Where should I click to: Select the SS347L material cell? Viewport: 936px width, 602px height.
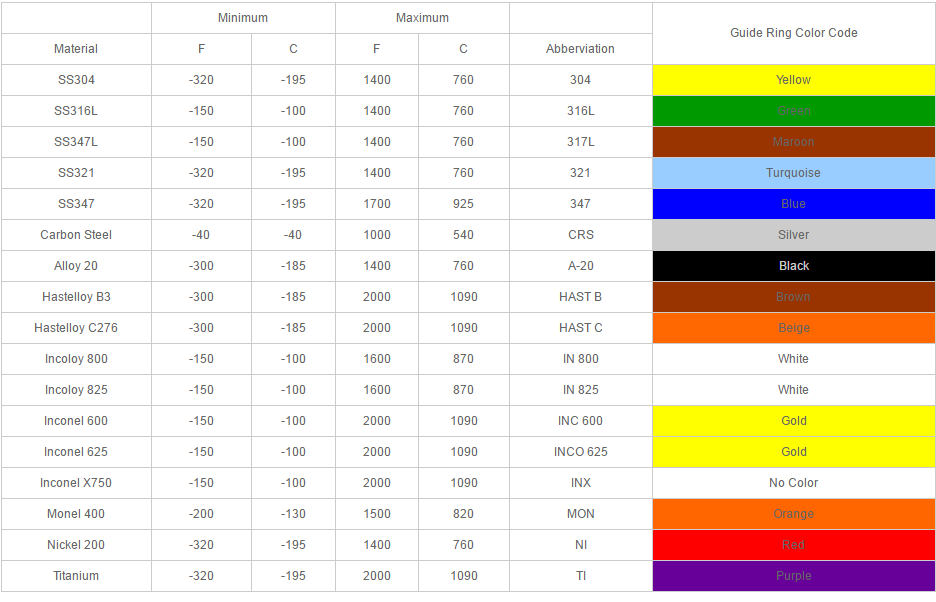coord(76,142)
